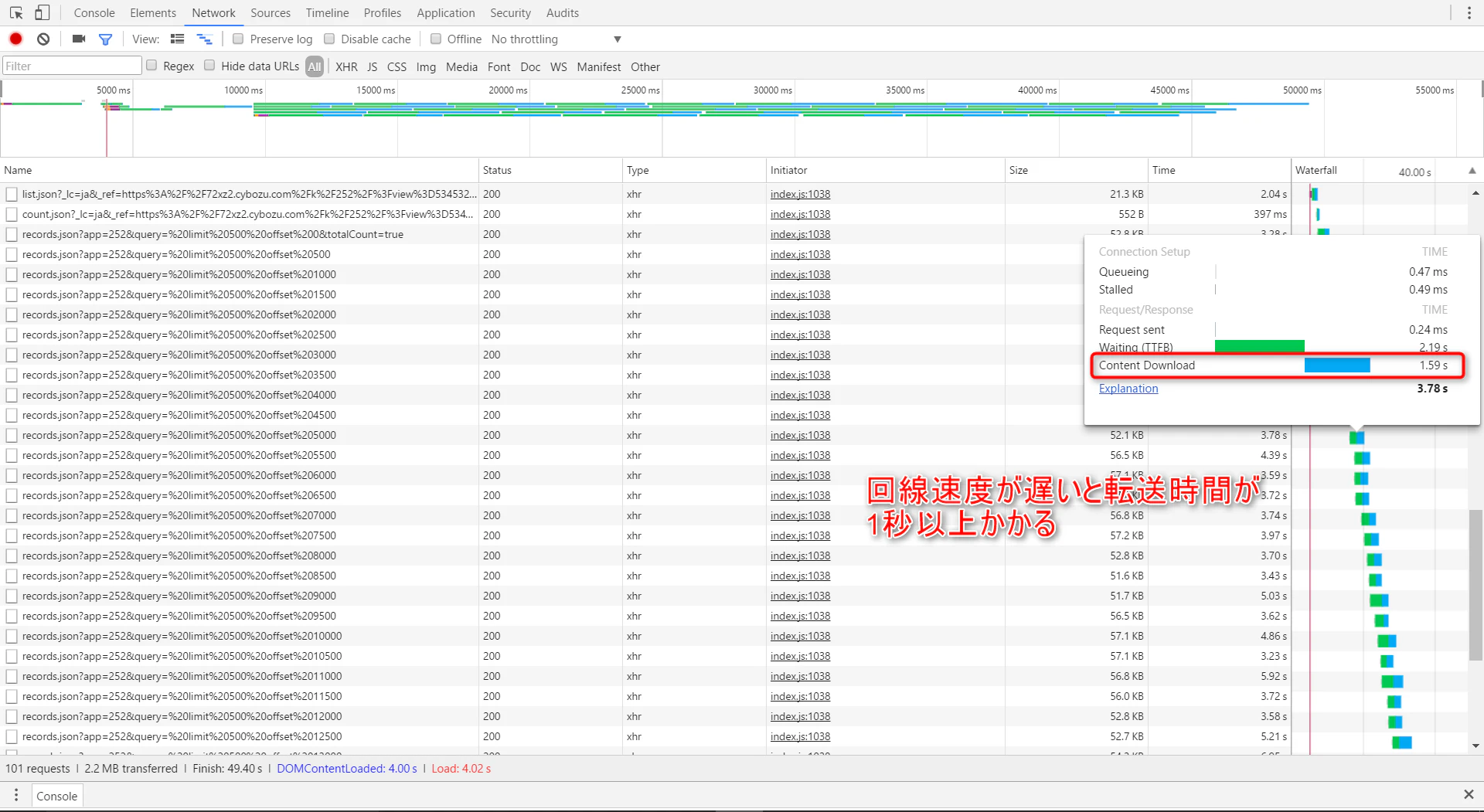1484x812 pixels.
Task: Toggle the filter funnel icon
Action: pos(106,39)
